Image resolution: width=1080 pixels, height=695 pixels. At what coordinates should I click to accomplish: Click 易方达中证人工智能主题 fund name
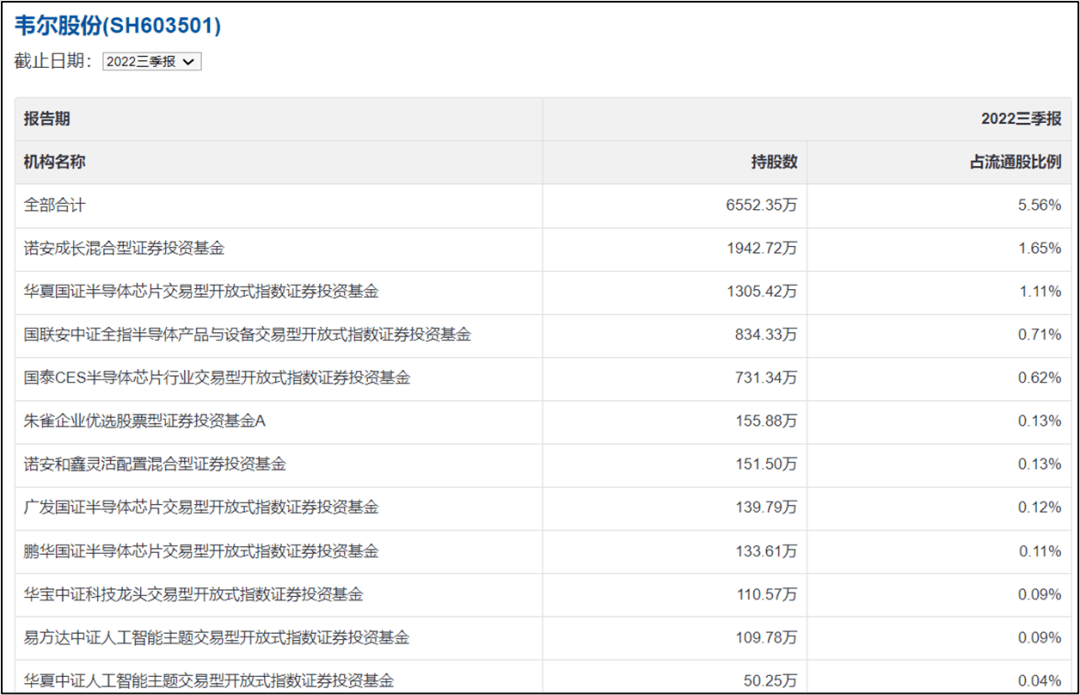tap(216, 637)
